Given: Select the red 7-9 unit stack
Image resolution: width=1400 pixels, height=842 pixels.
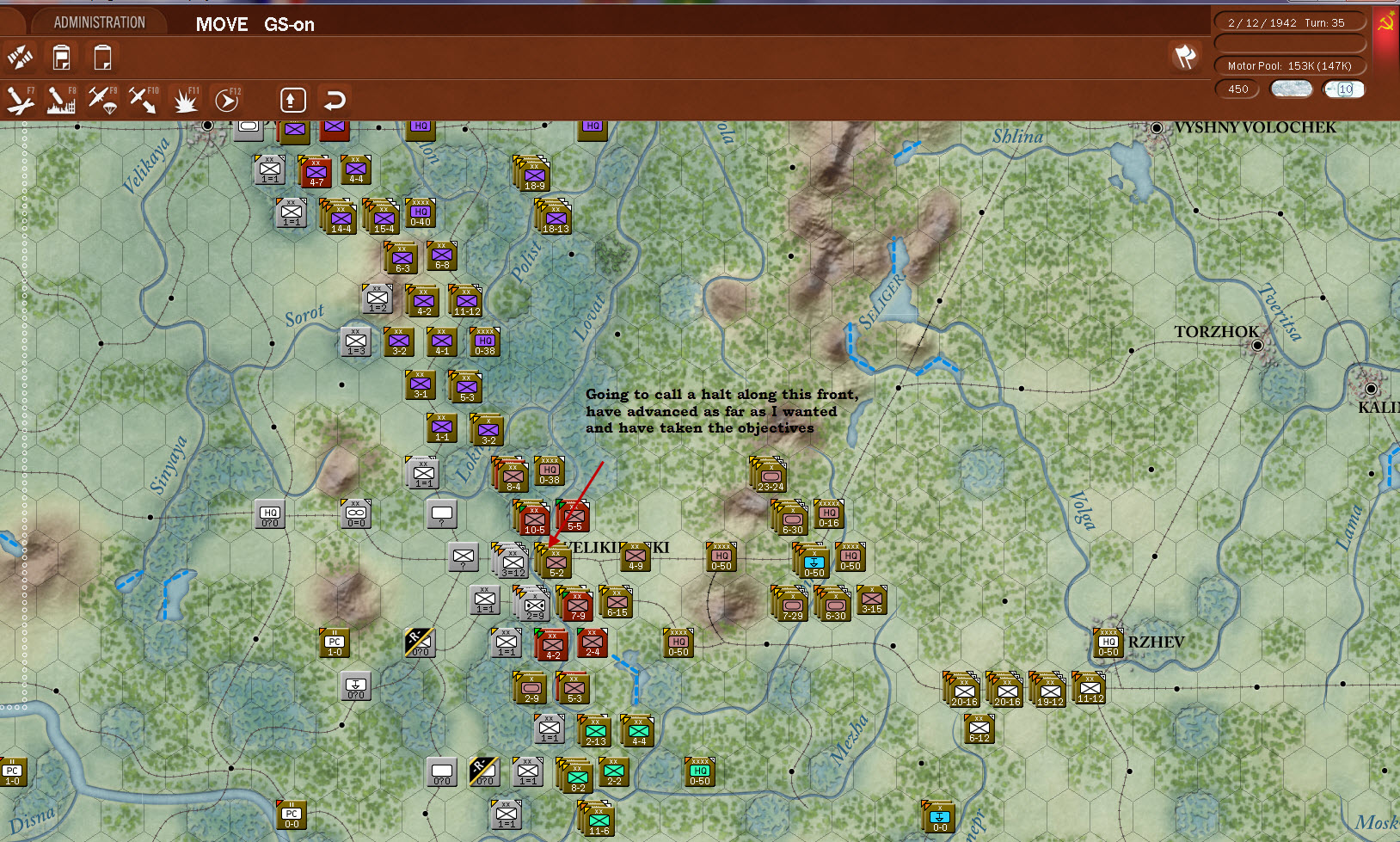Looking at the screenshot, I should click(575, 603).
